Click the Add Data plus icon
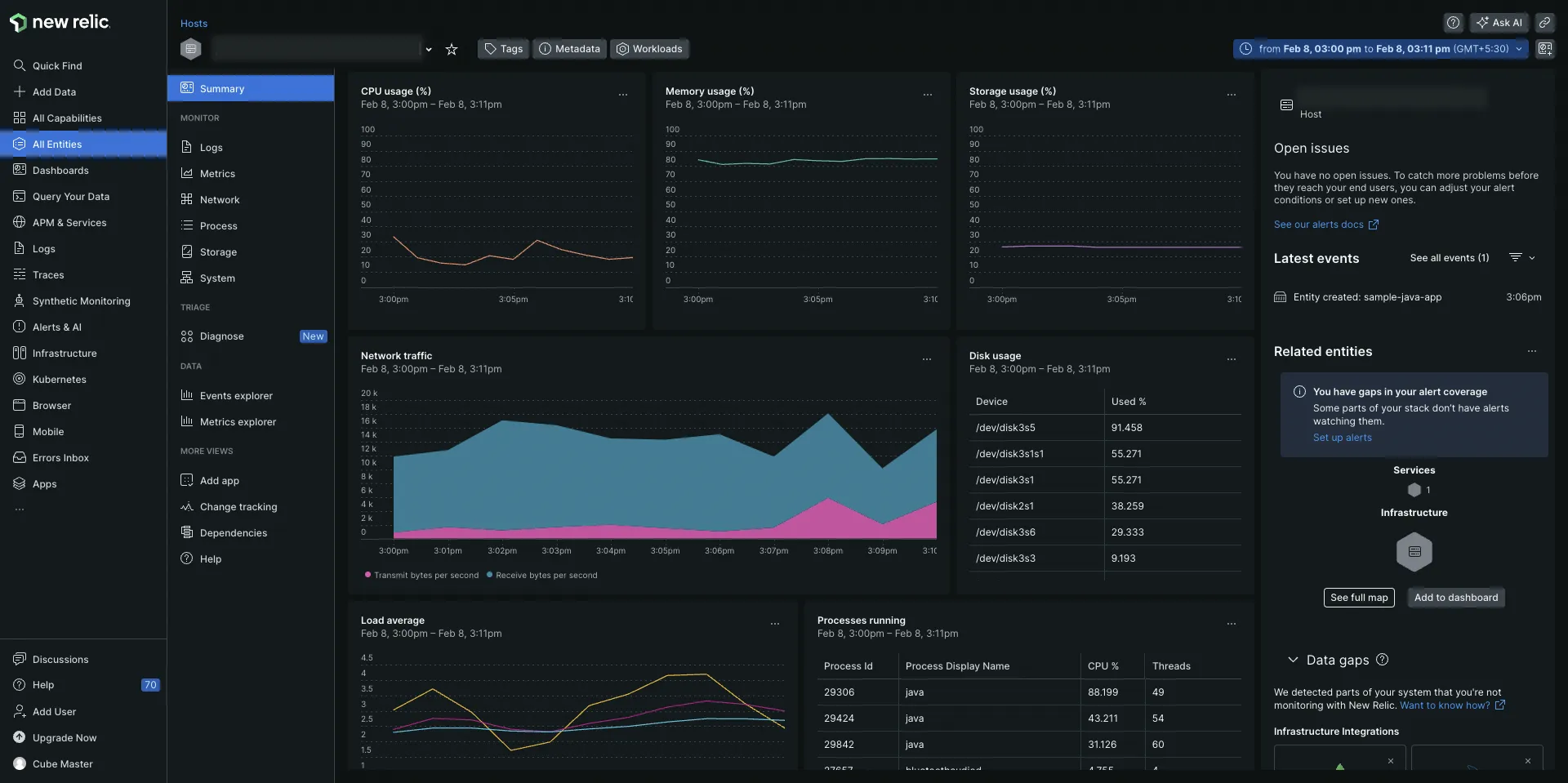The image size is (1568, 783). click(x=19, y=91)
